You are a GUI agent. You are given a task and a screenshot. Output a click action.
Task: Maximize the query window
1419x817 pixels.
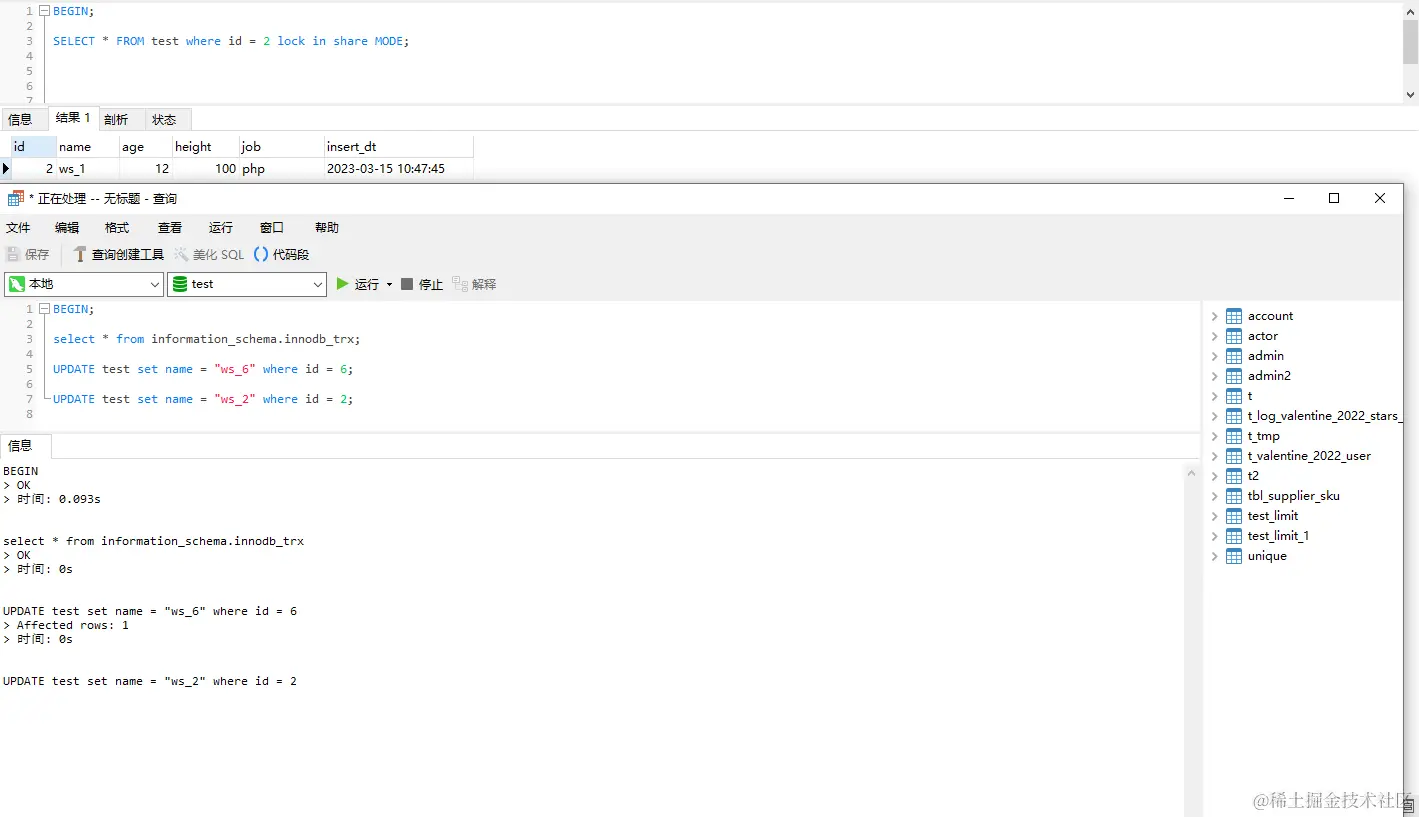1334,198
